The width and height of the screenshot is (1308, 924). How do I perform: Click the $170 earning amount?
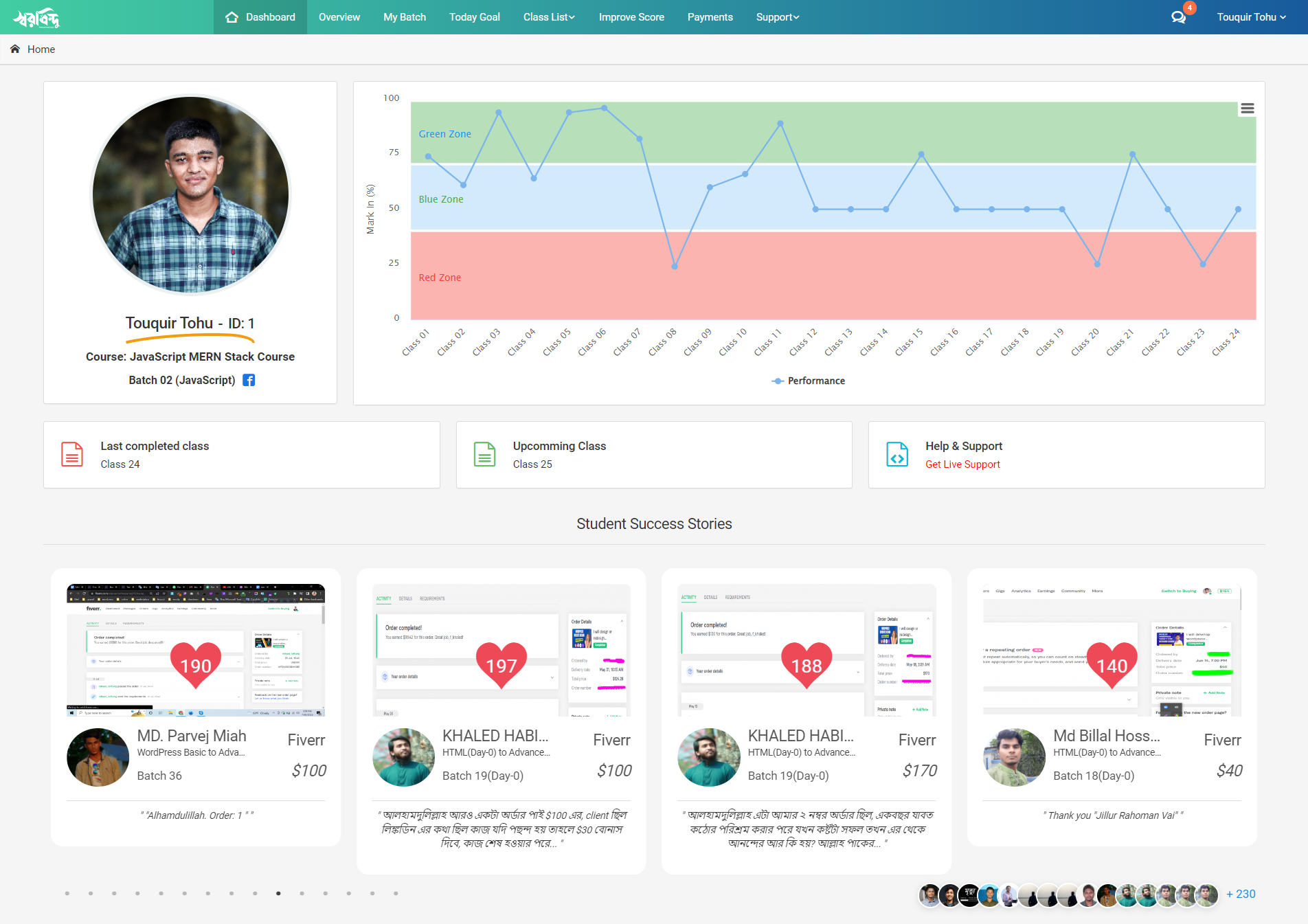920,771
